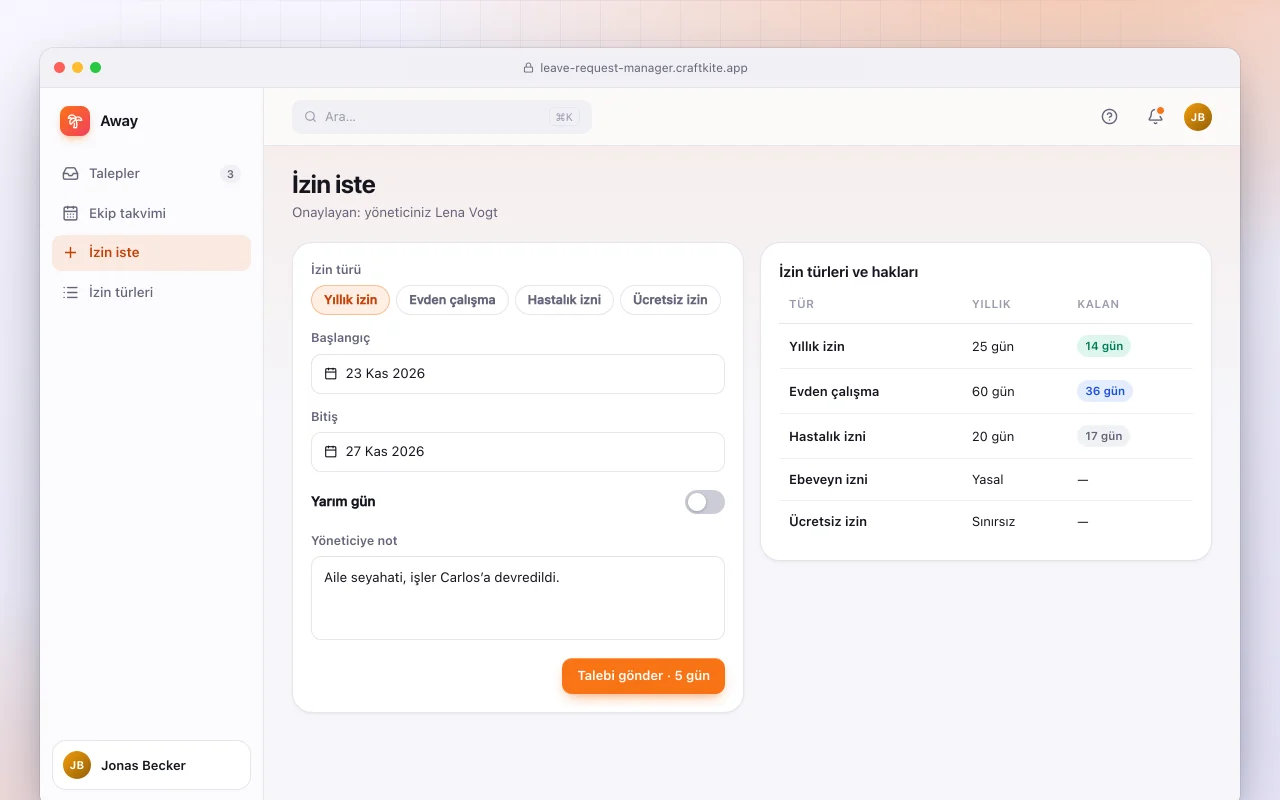Viewport: 1280px width, 800px height.
Task: Open the Başlangıç date picker
Action: pyautogui.click(x=518, y=374)
